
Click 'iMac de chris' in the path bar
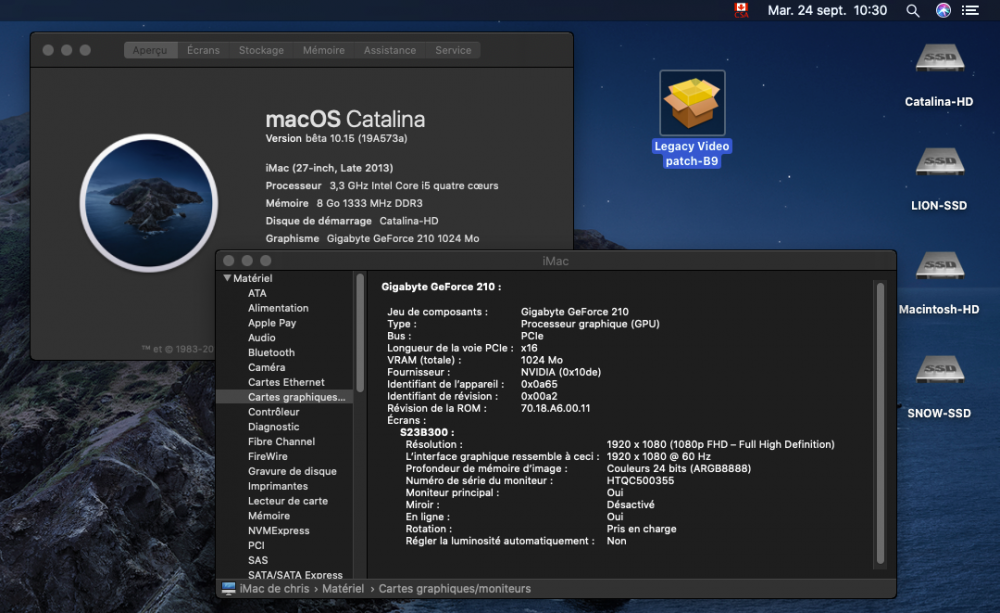click(x=274, y=589)
